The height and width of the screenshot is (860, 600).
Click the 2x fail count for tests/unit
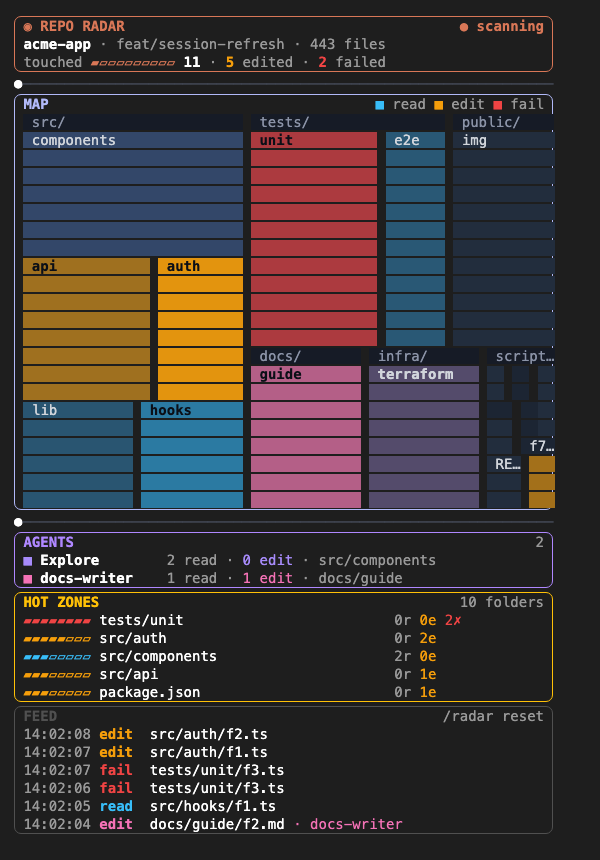(453, 620)
